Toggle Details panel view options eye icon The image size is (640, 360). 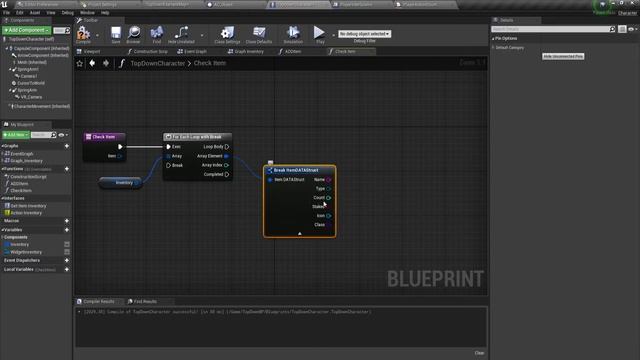click(631, 29)
